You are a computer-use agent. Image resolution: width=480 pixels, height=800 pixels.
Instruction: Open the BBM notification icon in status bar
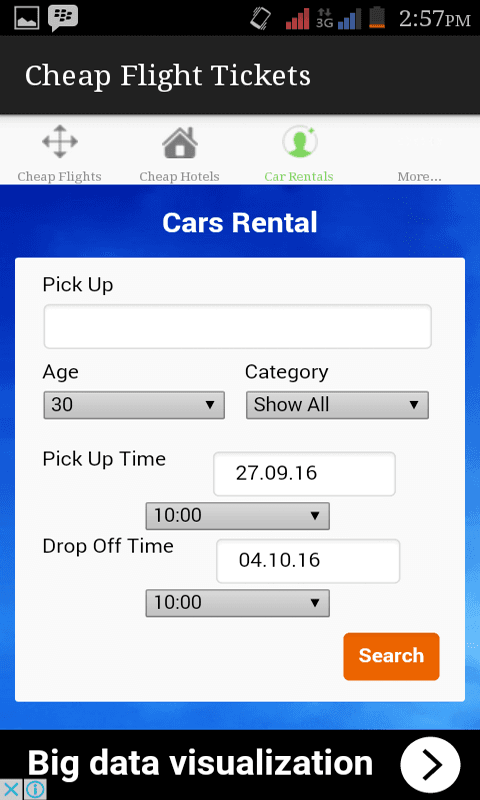click(63, 18)
